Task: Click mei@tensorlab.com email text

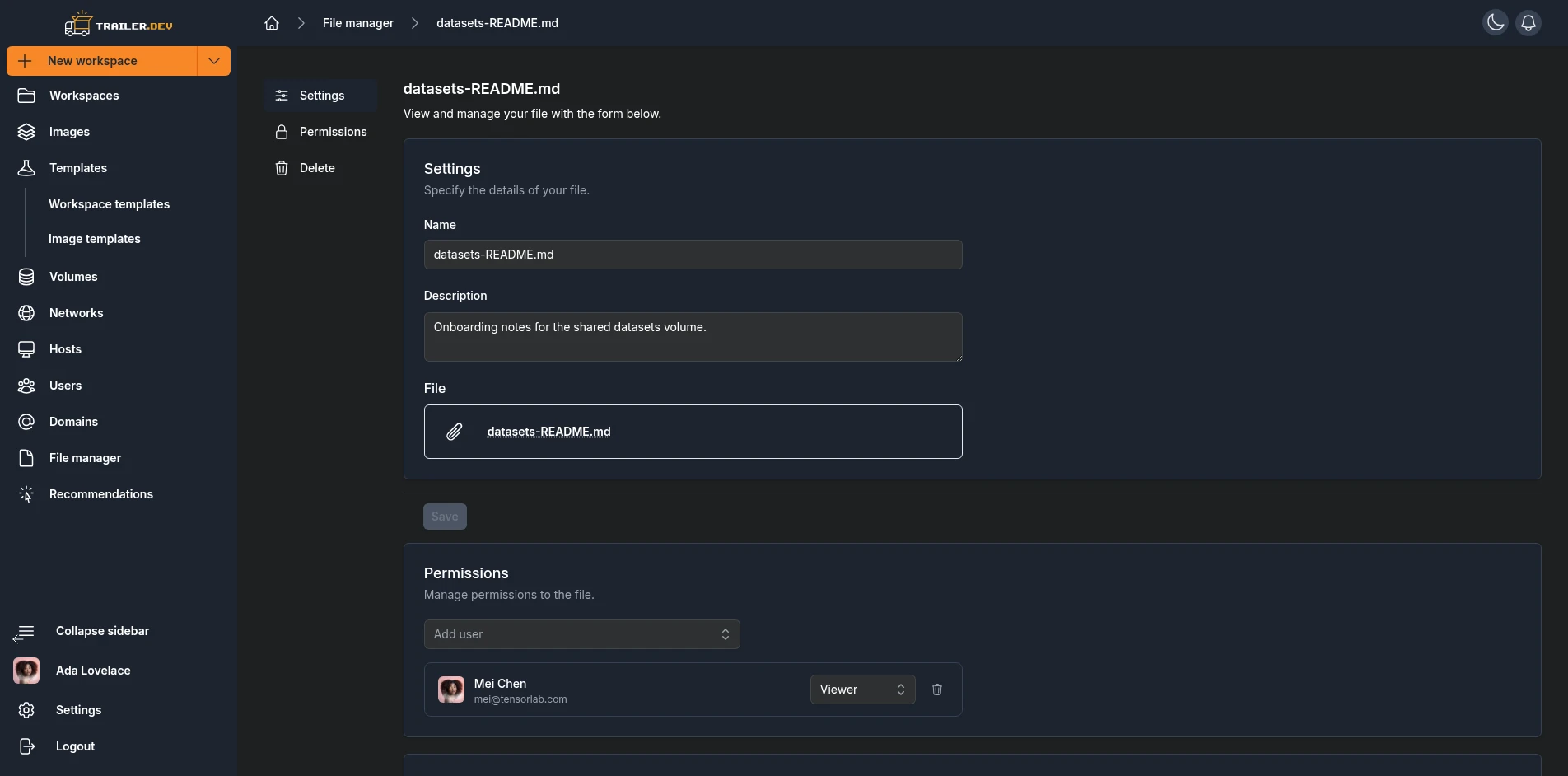Action: click(x=520, y=699)
